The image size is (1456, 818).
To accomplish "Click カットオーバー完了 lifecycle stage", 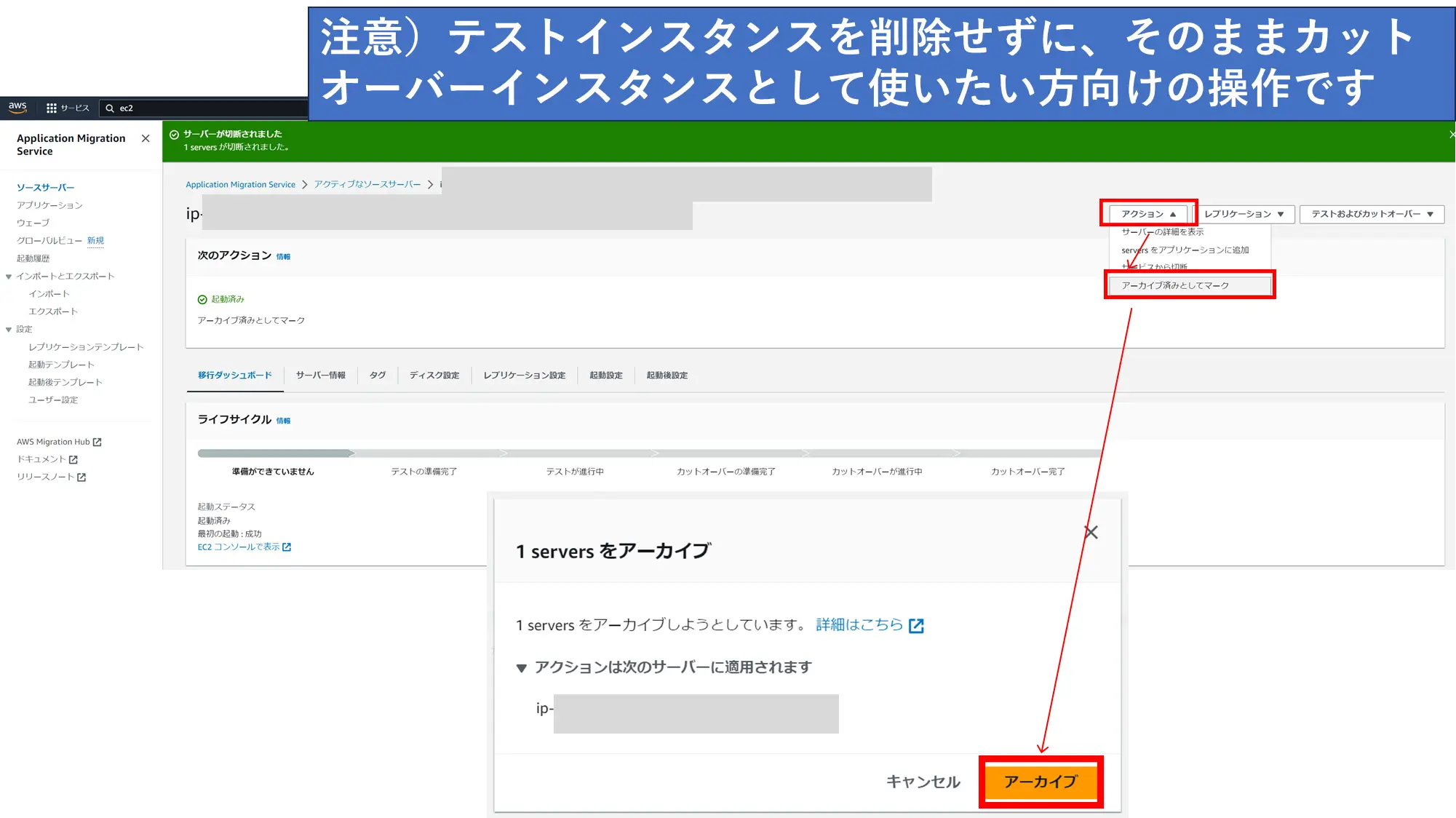I will (x=1027, y=472).
